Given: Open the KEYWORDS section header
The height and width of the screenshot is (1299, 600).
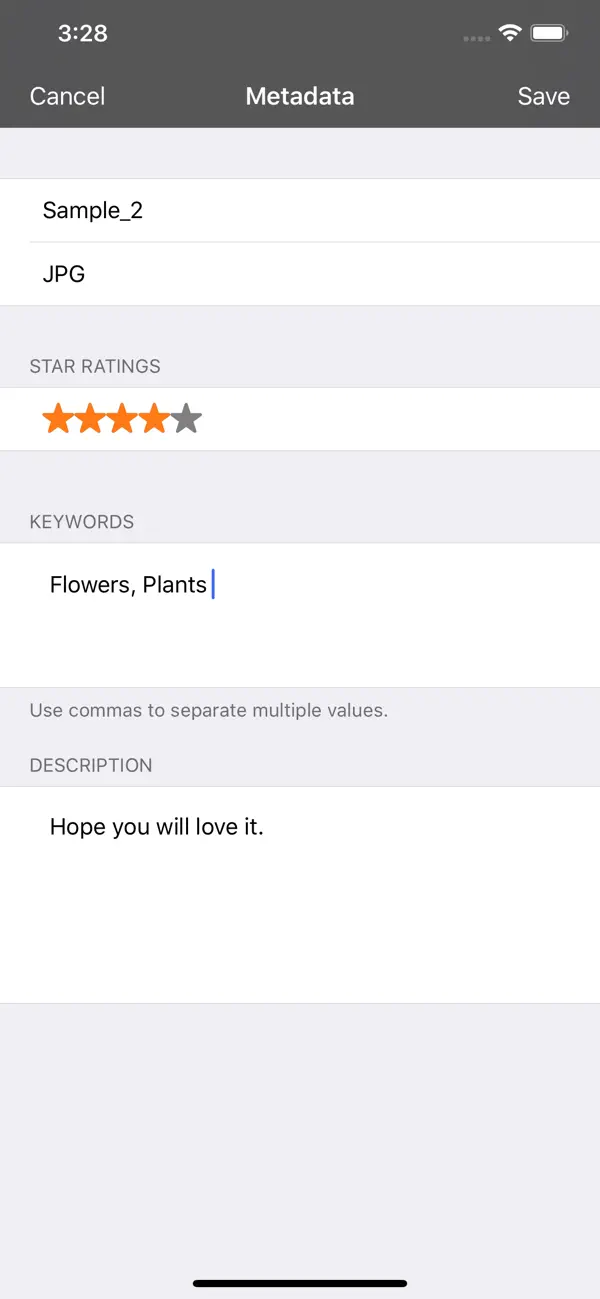Looking at the screenshot, I should [83, 521].
